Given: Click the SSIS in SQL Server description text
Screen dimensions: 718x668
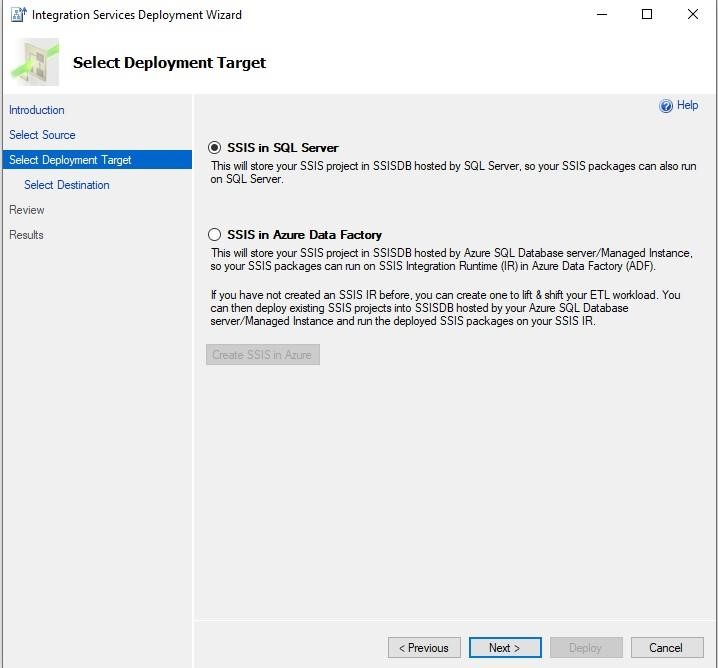Looking at the screenshot, I should click(453, 173).
